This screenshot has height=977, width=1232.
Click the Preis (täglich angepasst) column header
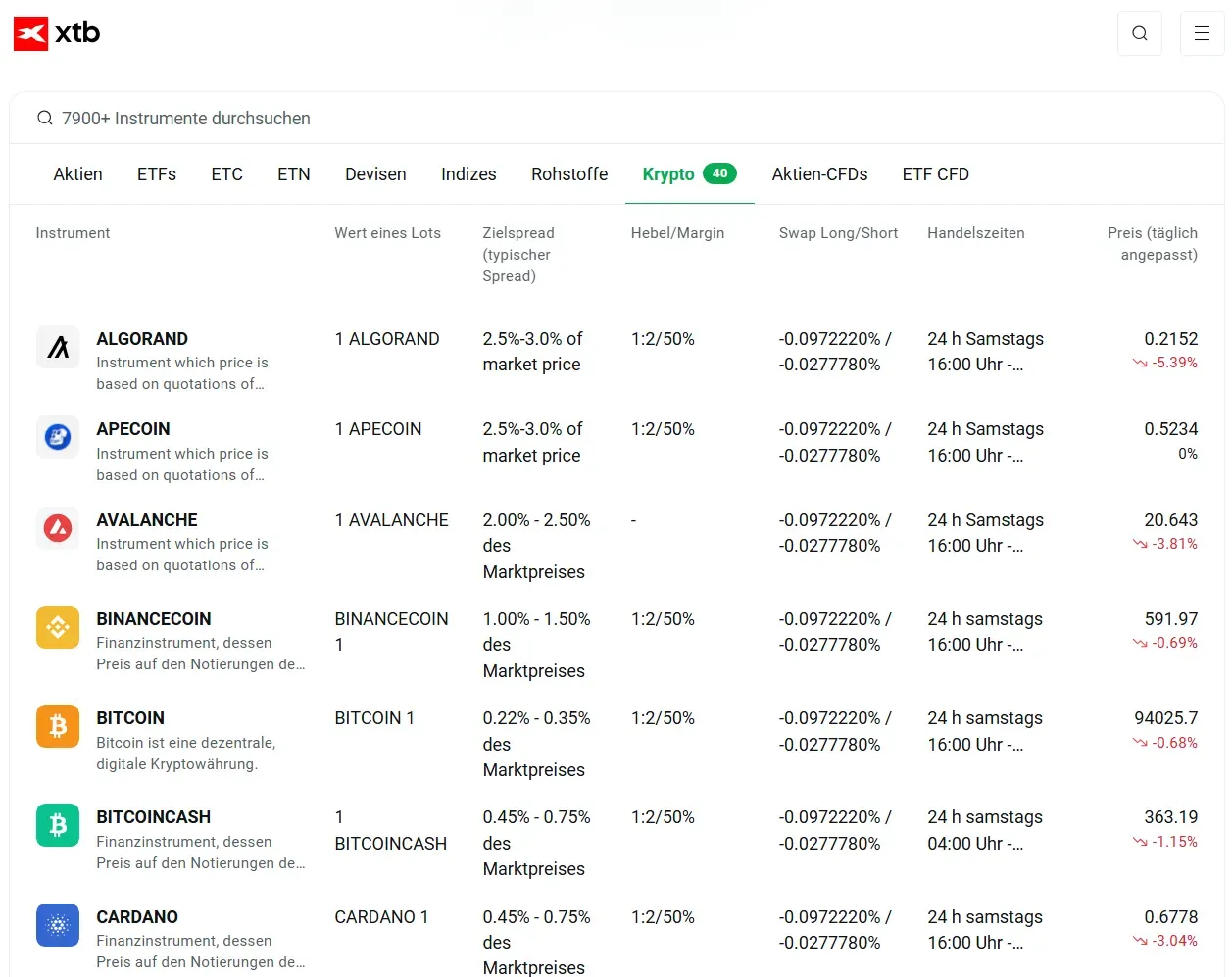1153,244
